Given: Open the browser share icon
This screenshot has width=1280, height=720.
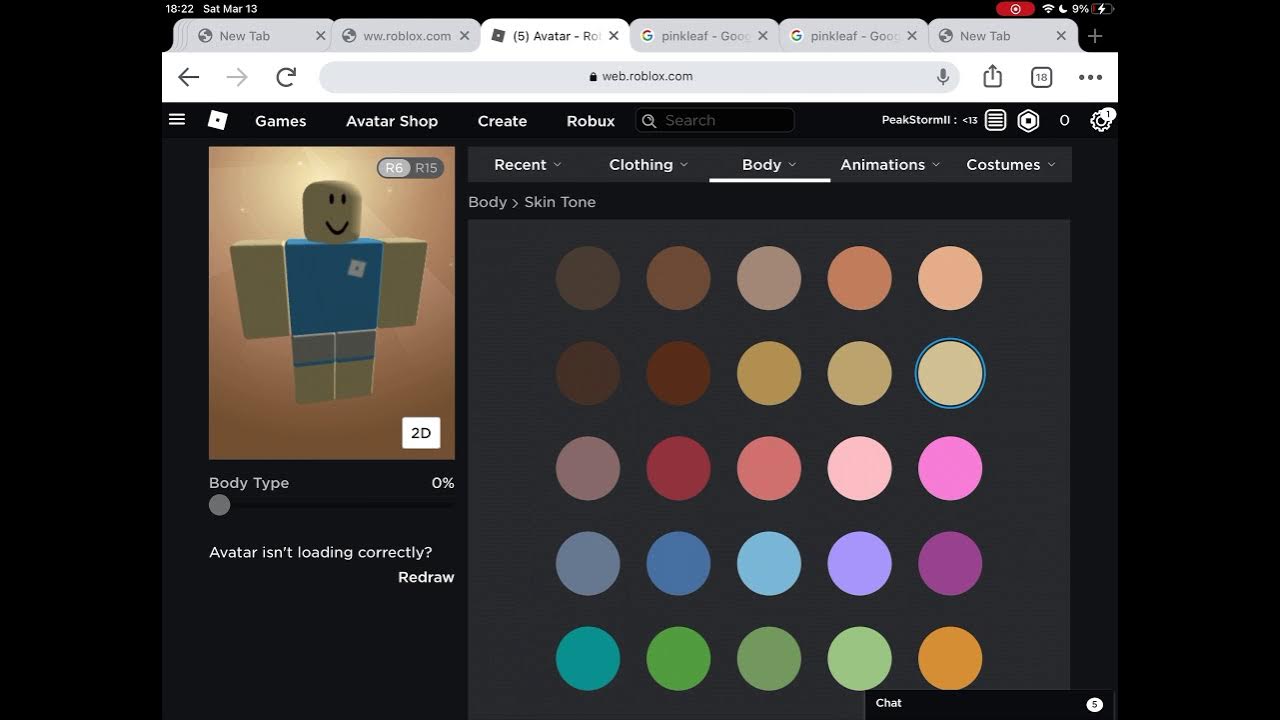Looking at the screenshot, I should [992, 76].
